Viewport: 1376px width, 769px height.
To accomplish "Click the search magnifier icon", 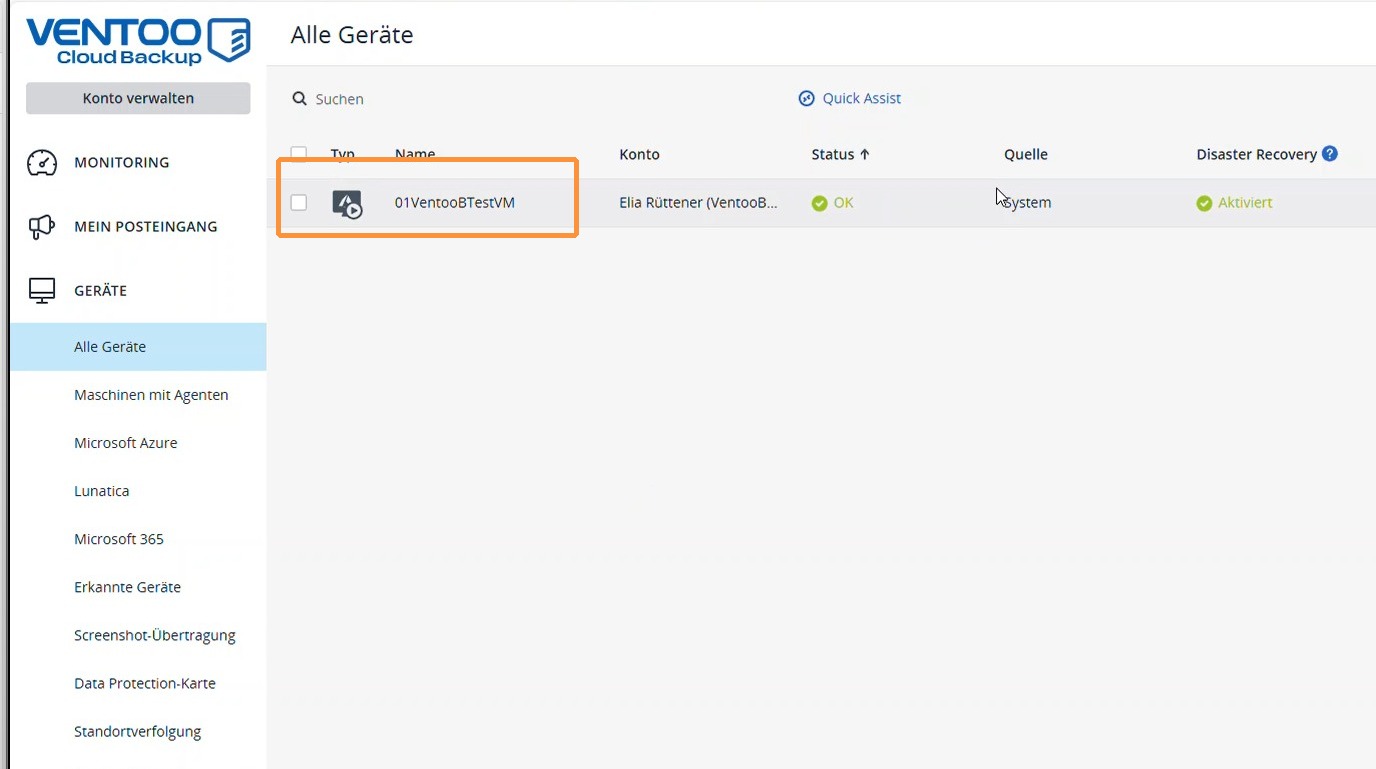I will (x=299, y=99).
